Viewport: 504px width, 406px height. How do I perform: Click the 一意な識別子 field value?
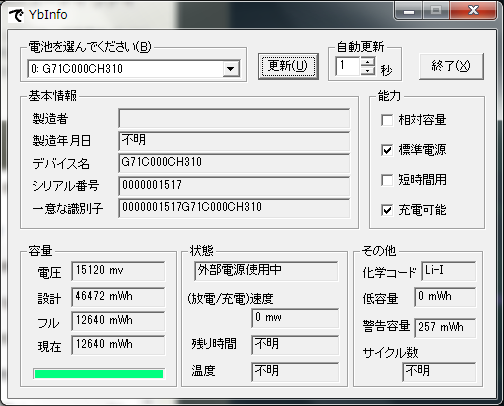[x=234, y=208]
